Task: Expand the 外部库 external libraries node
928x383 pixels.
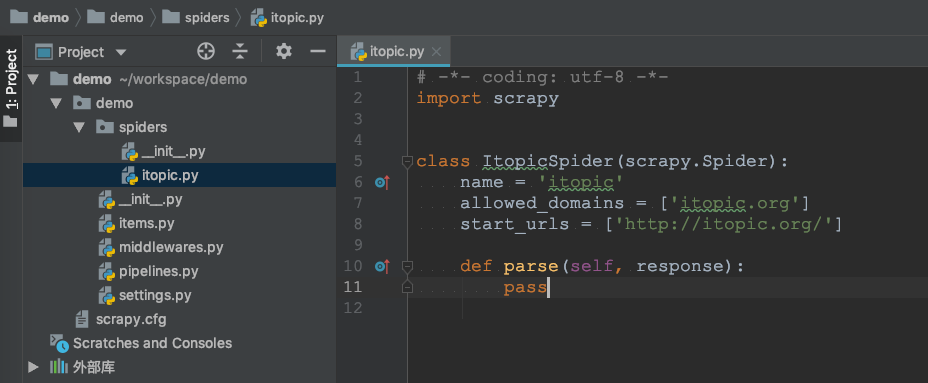Action: pyautogui.click(x=33, y=367)
